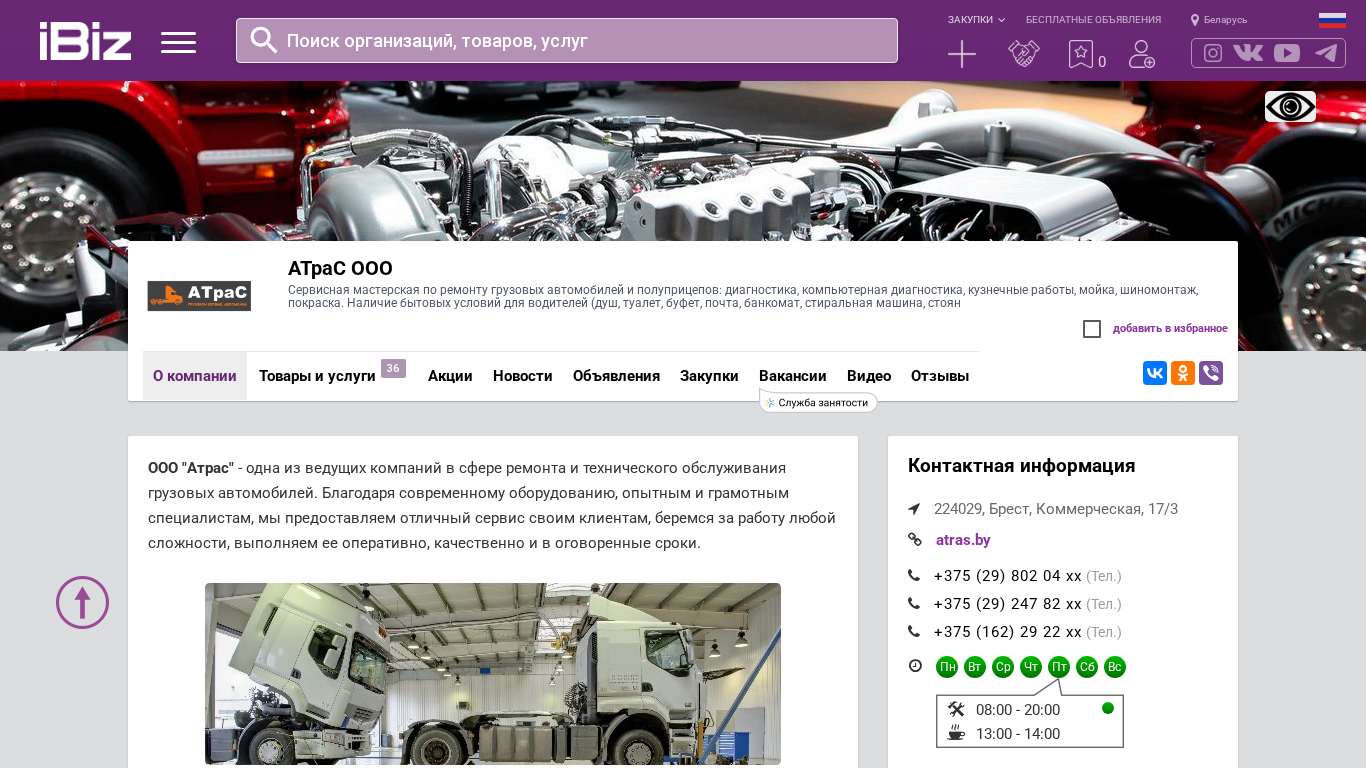Click the address location arrow icon
The height and width of the screenshot is (768, 1366).
click(x=914, y=509)
